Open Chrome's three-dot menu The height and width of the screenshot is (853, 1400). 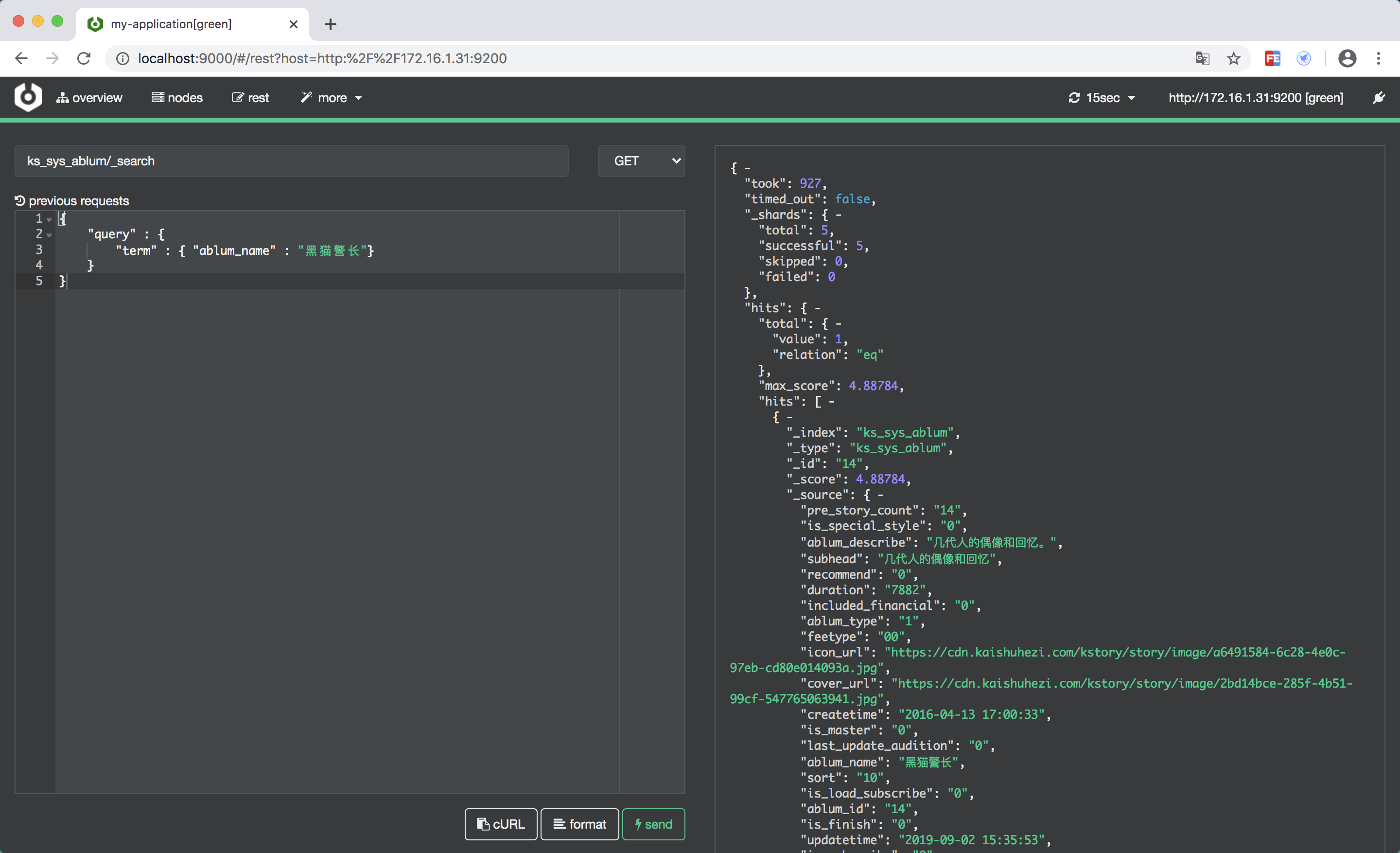point(1379,58)
